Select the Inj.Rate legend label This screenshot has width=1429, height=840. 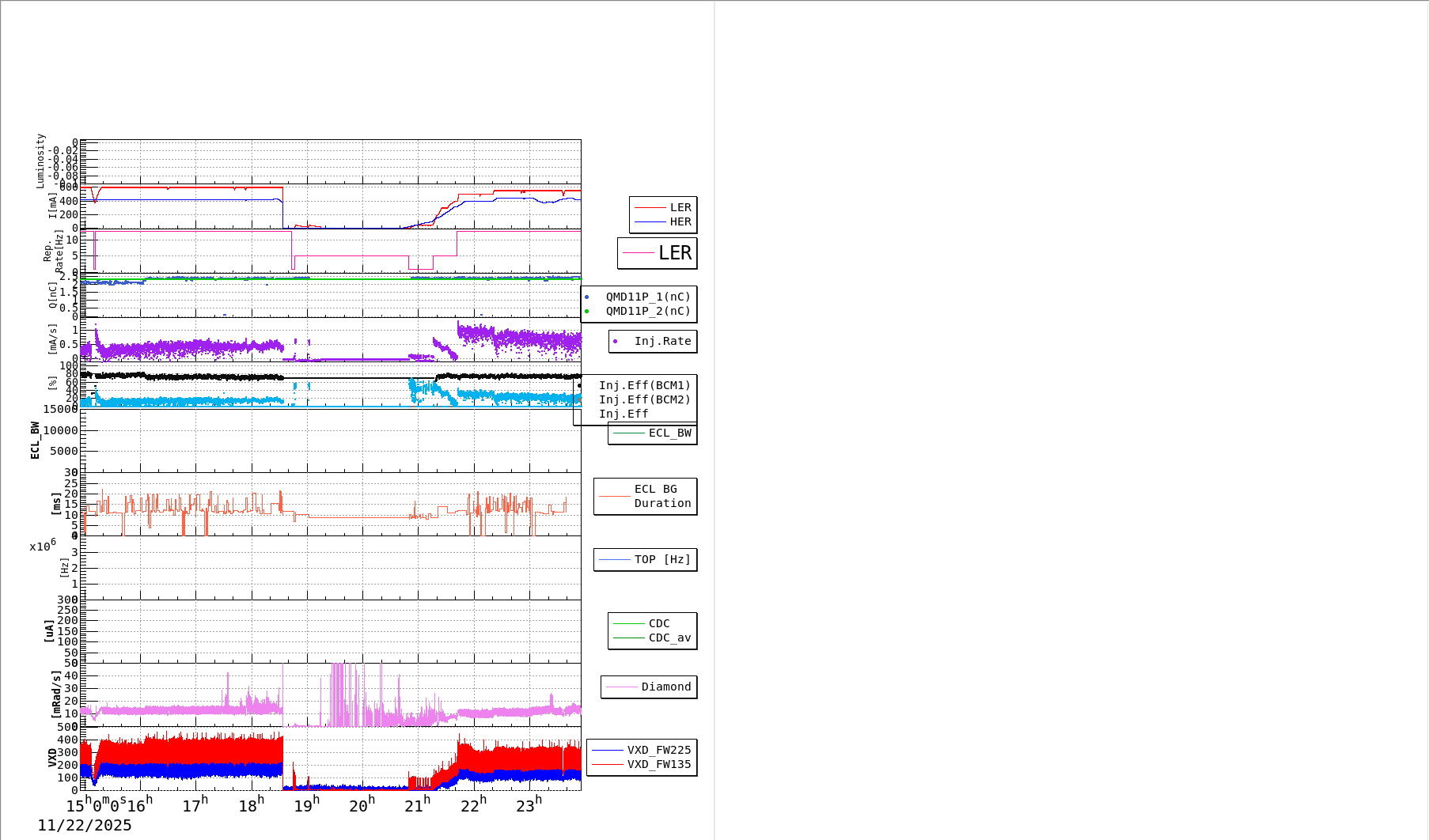(x=662, y=342)
